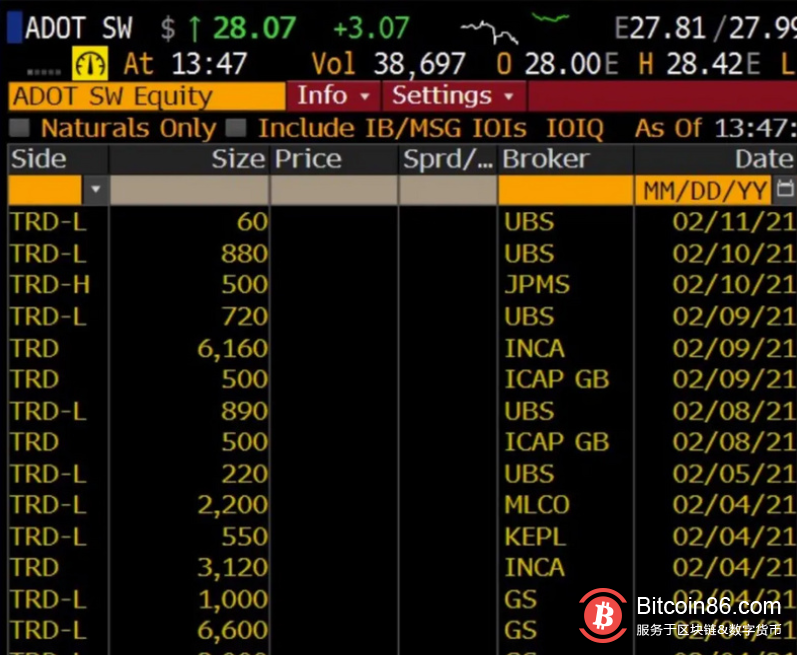797x655 pixels.
Task: Click the ADOT SW Equity security field
Action: pos(145,97)
